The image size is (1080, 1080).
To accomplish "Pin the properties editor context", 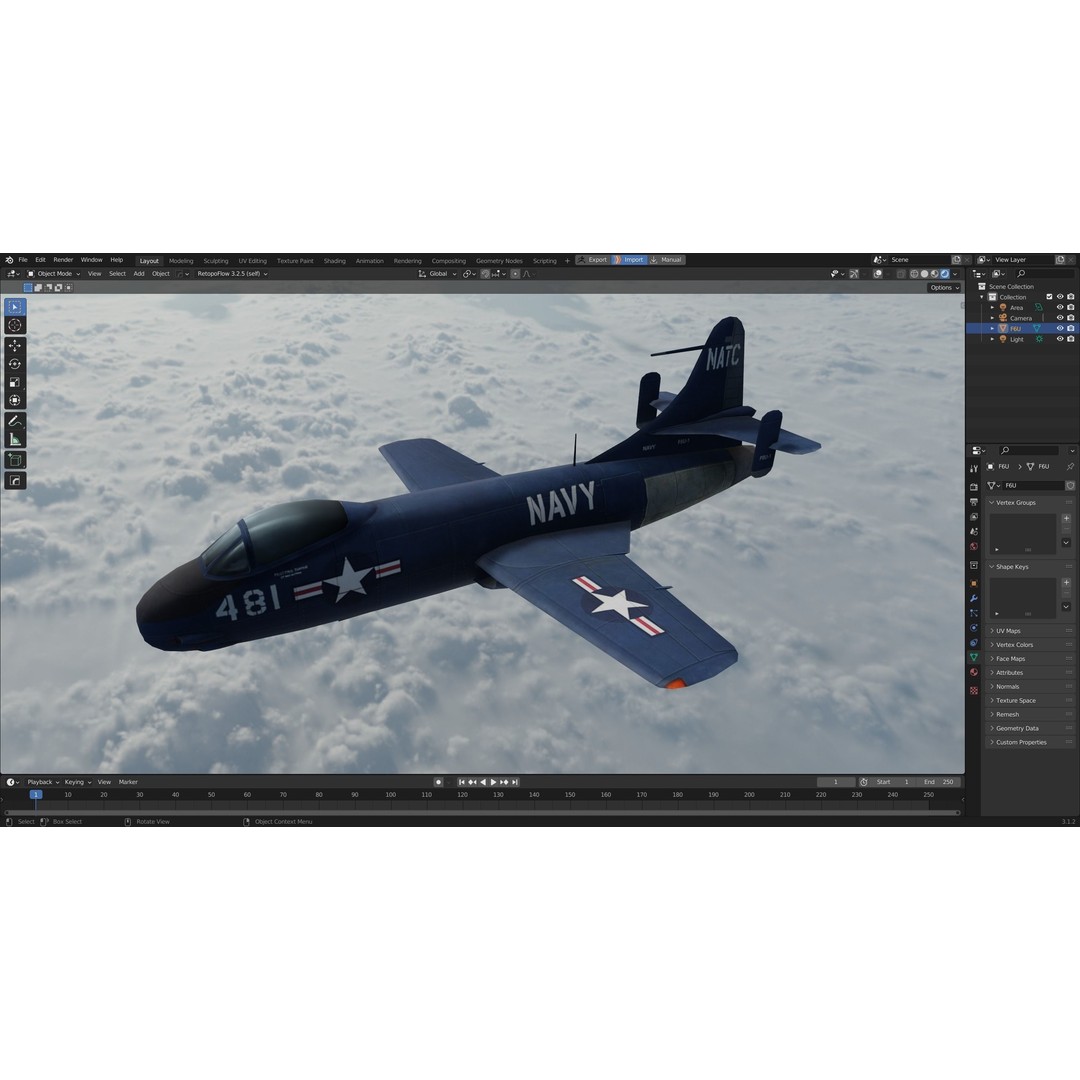I will tap(1070, 466).
